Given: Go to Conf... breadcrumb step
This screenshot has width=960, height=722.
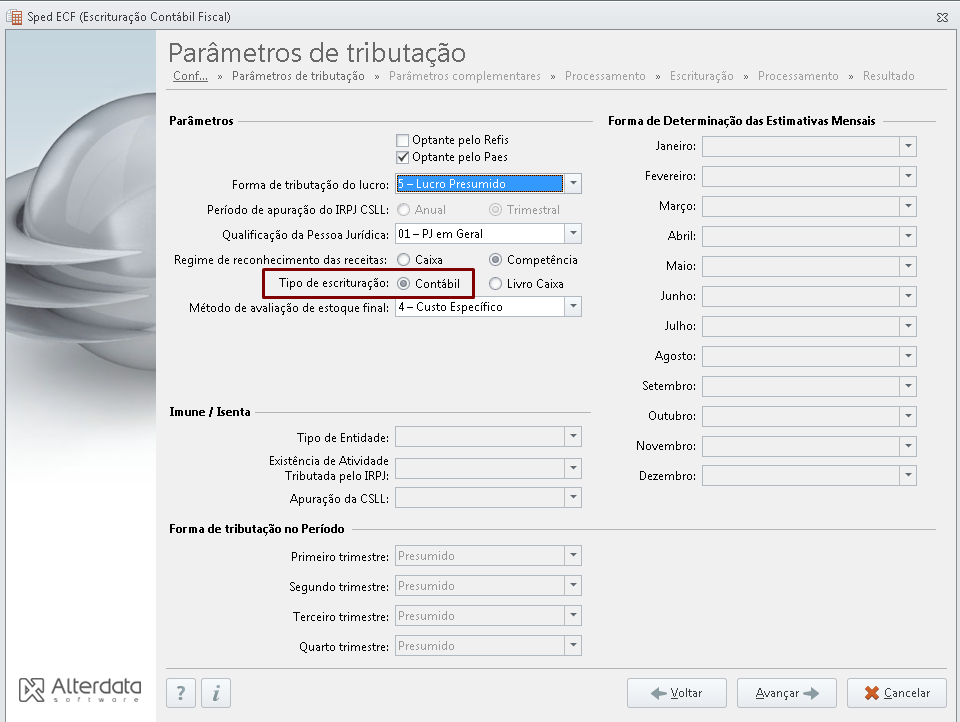Looking at the screenshot, I should [x=190, y=76].
